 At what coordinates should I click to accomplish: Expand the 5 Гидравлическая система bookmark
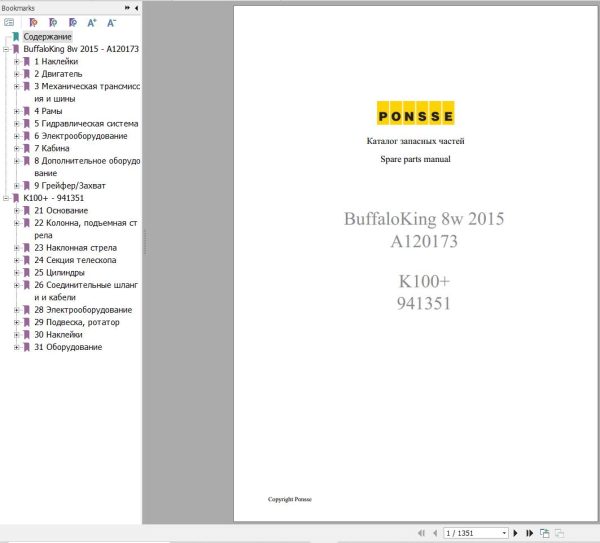(16, 124)
